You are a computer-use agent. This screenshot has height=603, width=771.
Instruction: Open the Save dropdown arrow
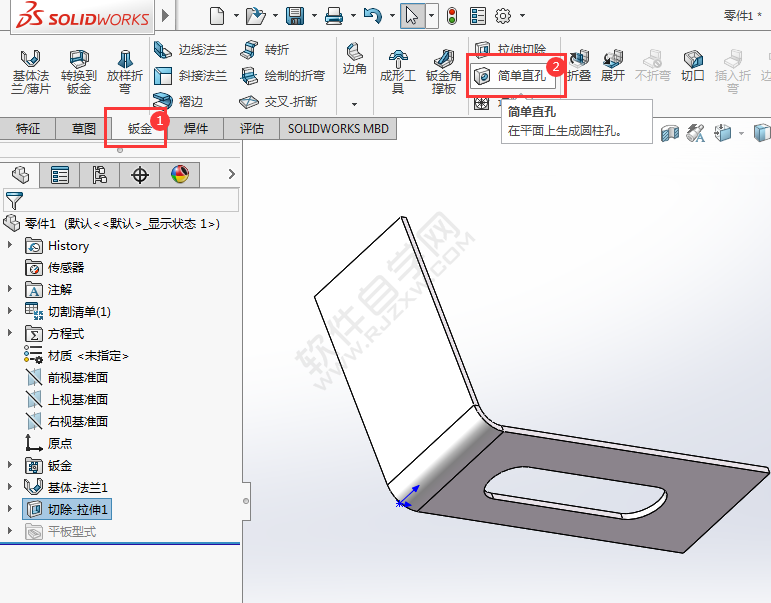314,16
